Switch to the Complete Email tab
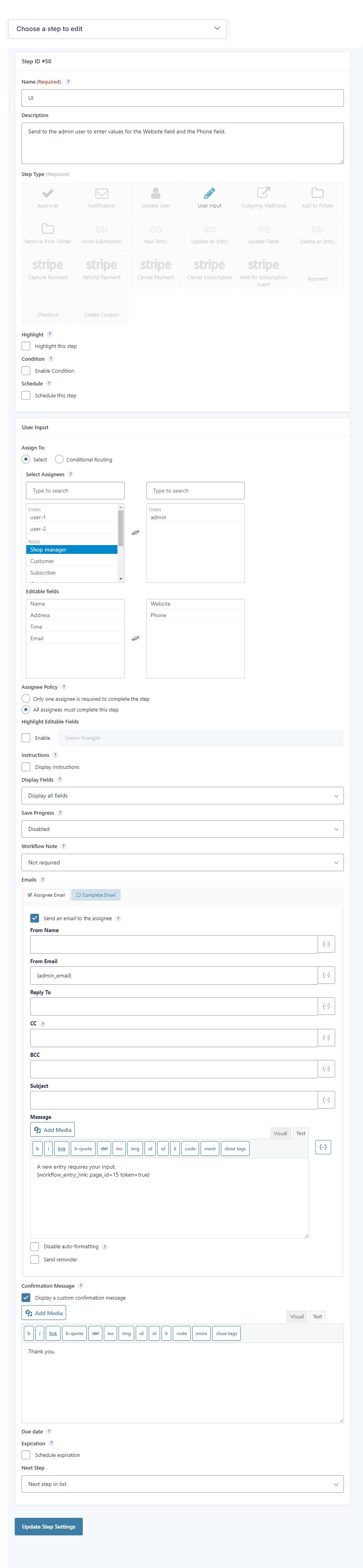The width and height of the screenshot is (363, 1568). tap(96, 895)
